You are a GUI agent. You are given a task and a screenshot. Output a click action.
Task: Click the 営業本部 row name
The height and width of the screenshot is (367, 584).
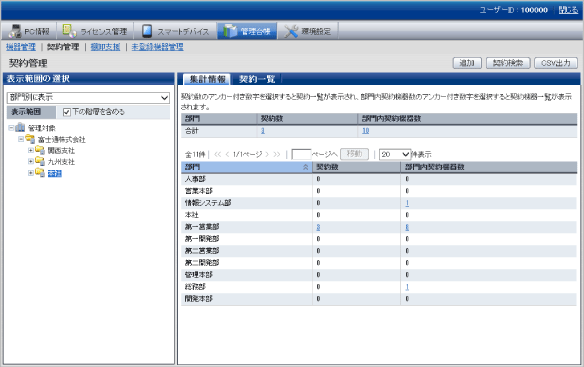tap(199, 191)
